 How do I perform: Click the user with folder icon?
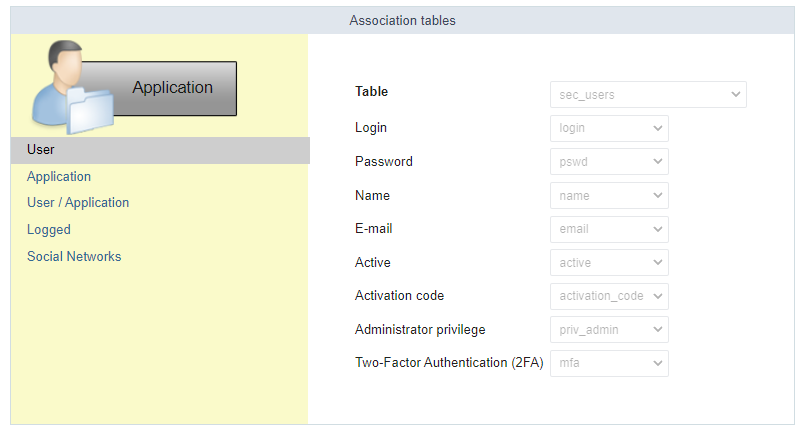[62, 88]
